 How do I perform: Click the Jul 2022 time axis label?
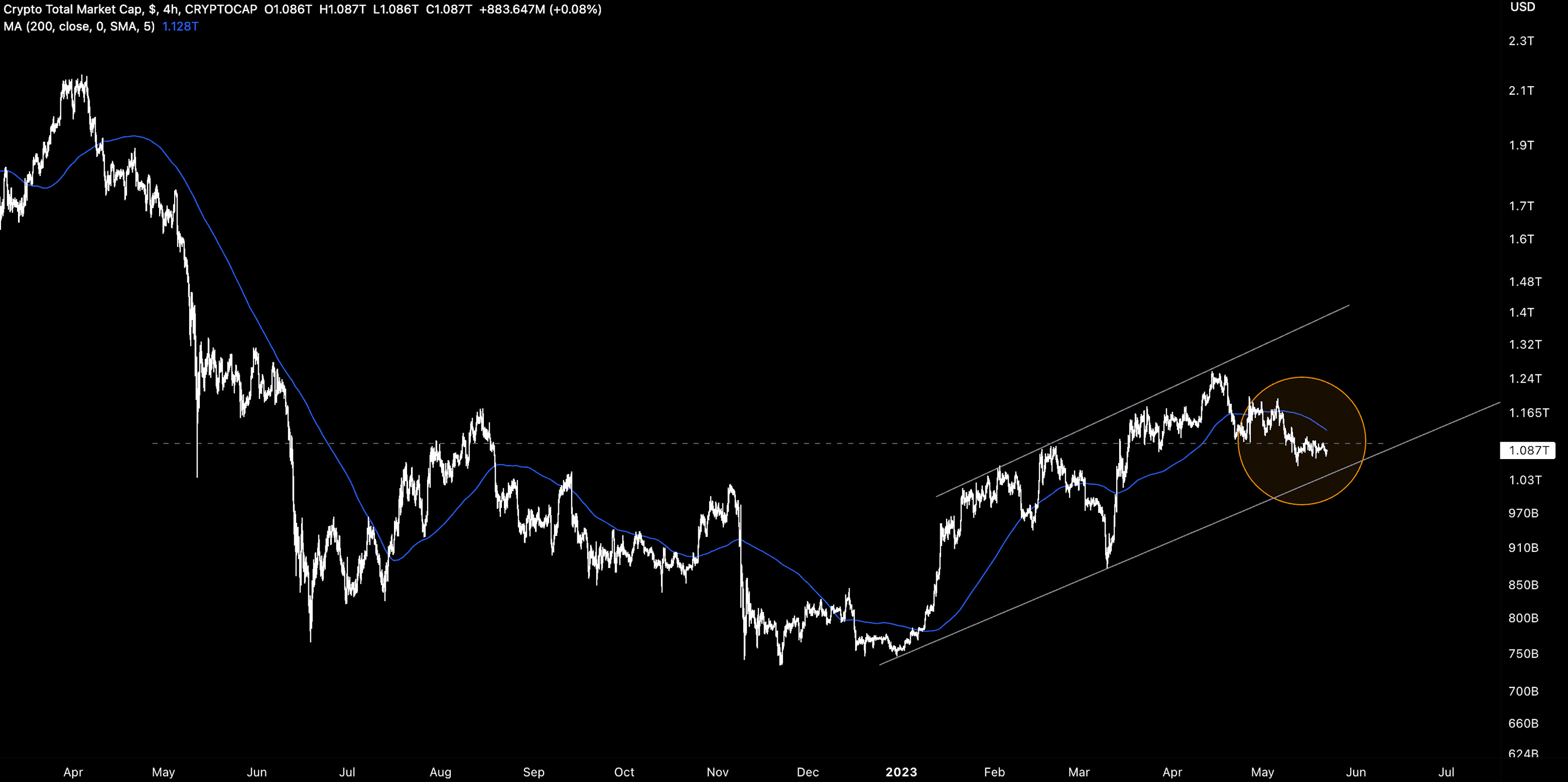[347, 772]
